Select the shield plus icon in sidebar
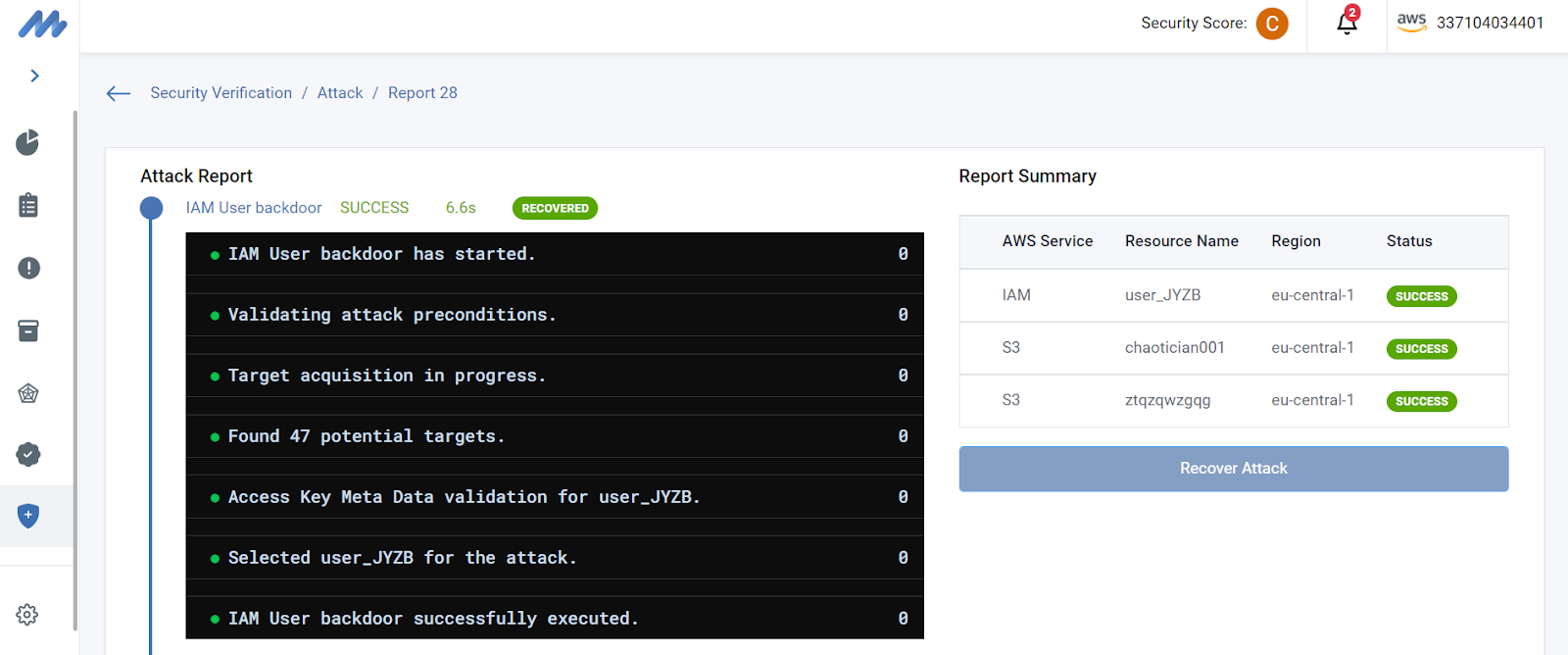 point(28,515)
